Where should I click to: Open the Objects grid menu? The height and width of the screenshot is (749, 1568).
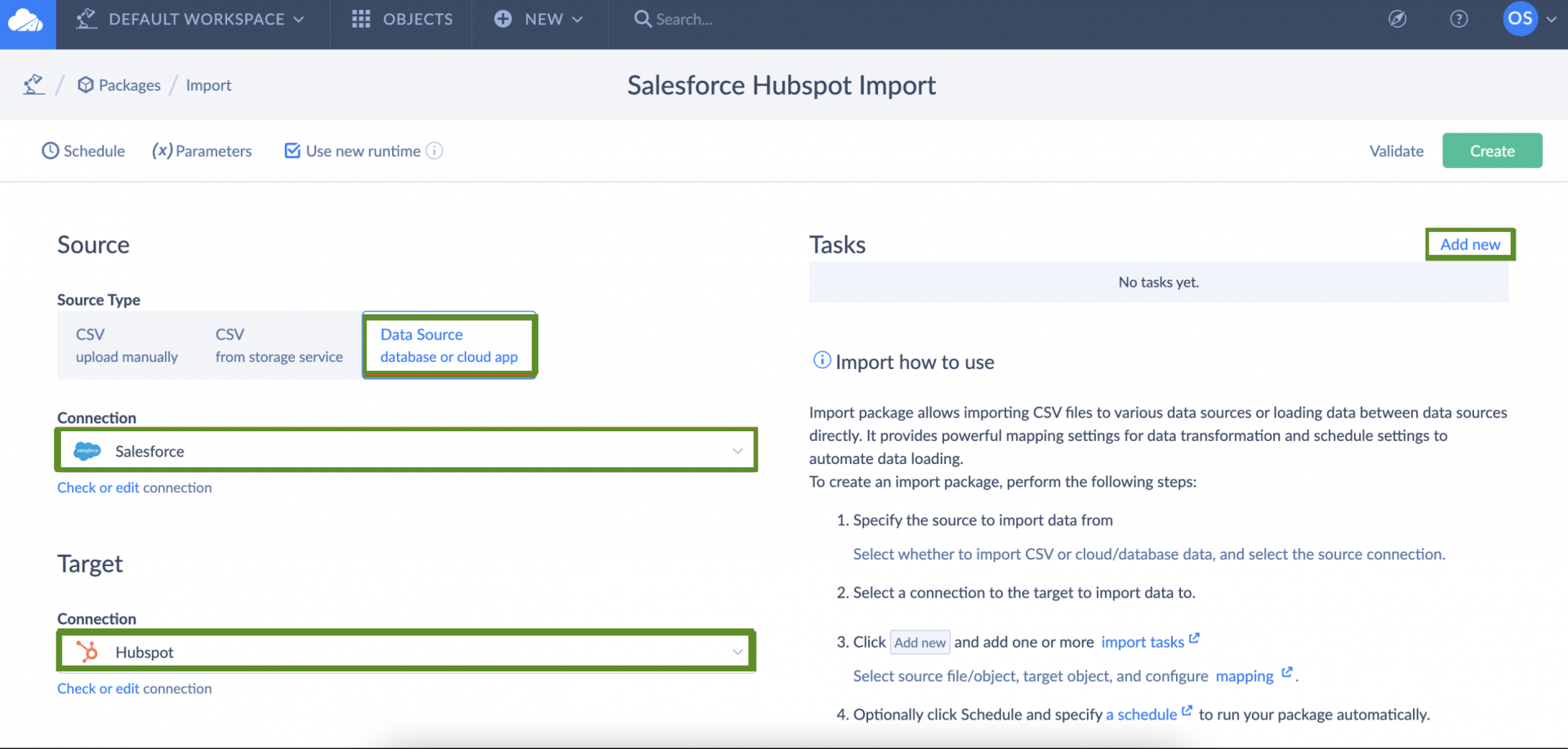click(x=360, y=19)
